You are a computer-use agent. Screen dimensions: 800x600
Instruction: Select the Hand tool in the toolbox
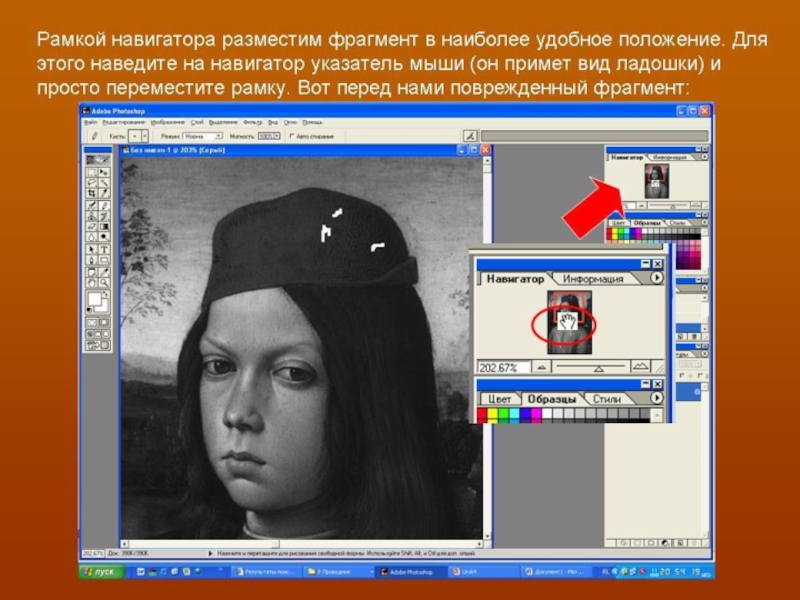point(92,283)
